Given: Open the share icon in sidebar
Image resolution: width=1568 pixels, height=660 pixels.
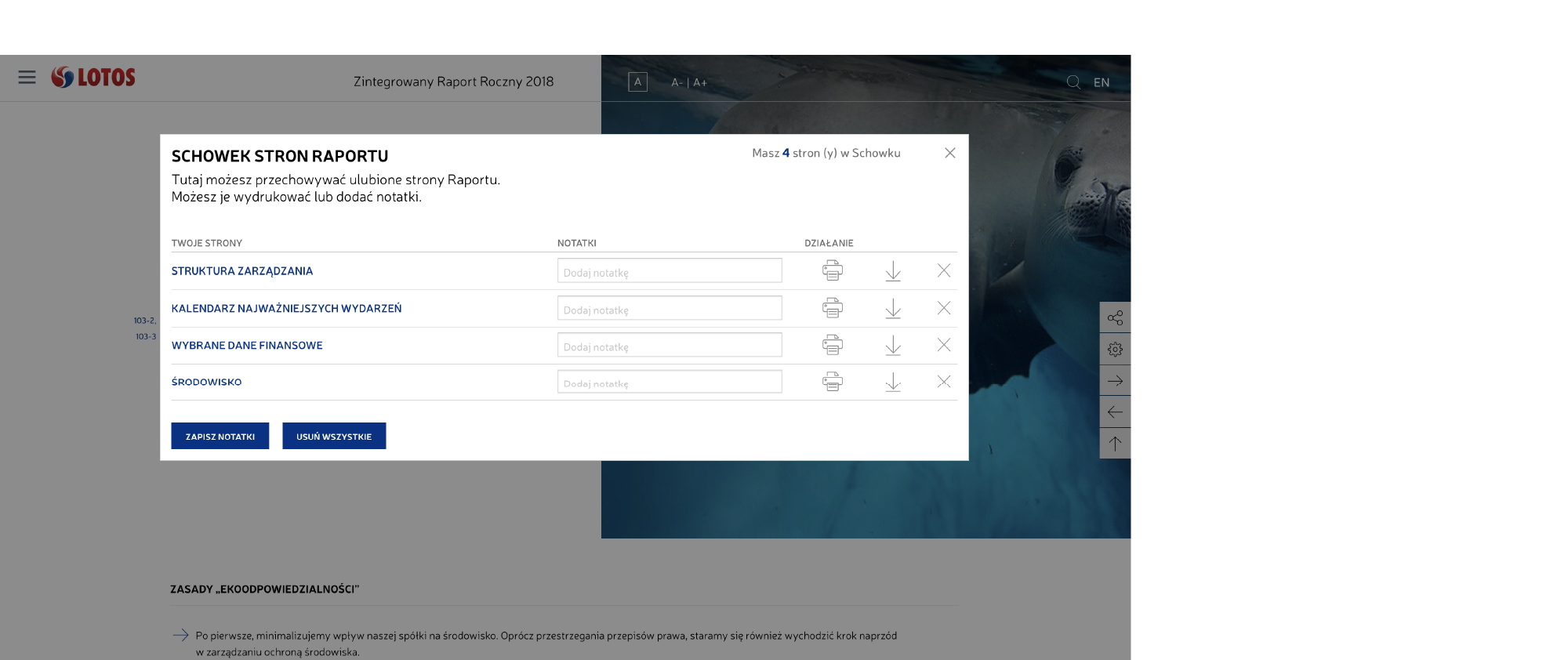Looking at the screenshot, I should [1115, 317].
